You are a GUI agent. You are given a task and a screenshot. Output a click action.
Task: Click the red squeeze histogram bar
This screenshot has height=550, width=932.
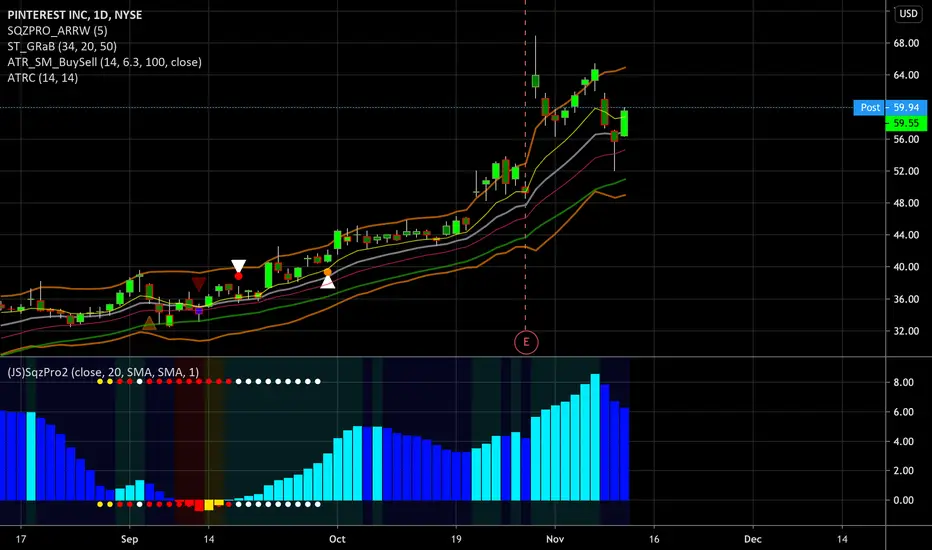pyautogui.click(x=199, y=505)
